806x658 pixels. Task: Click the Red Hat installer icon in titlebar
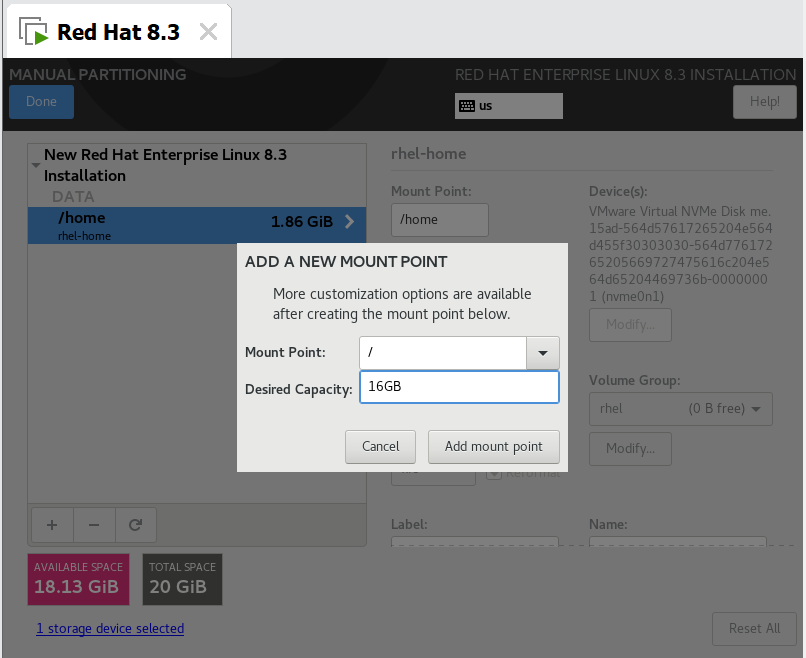tap(31, 30)
